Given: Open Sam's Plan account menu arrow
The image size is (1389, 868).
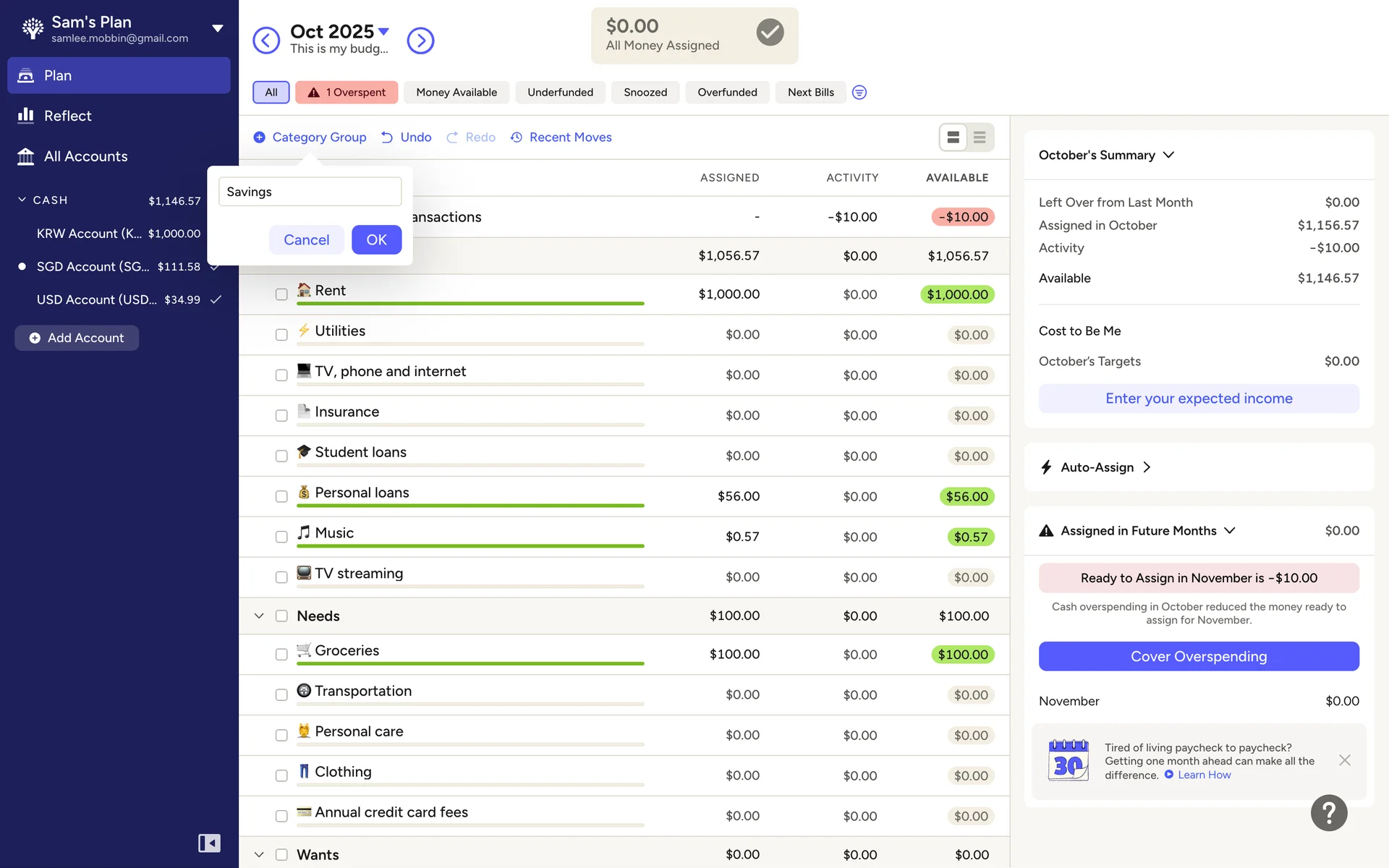Looking at the screenshot, I should coord(217,29).
